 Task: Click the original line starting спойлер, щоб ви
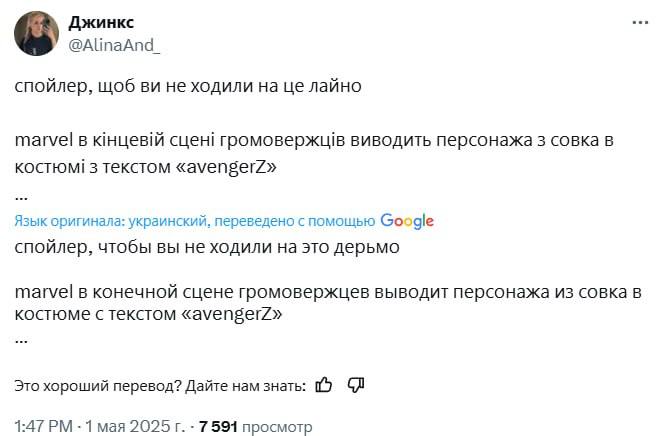(187, 86)
